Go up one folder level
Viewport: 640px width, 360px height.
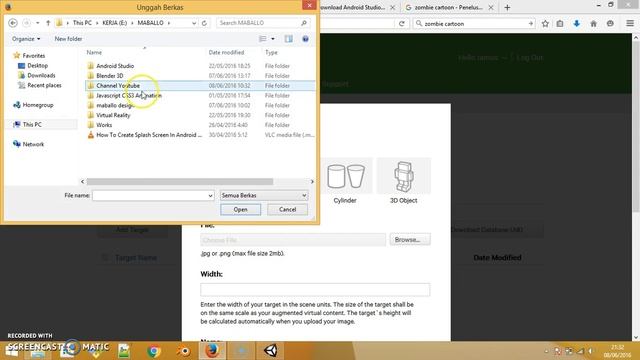(48, 23)
